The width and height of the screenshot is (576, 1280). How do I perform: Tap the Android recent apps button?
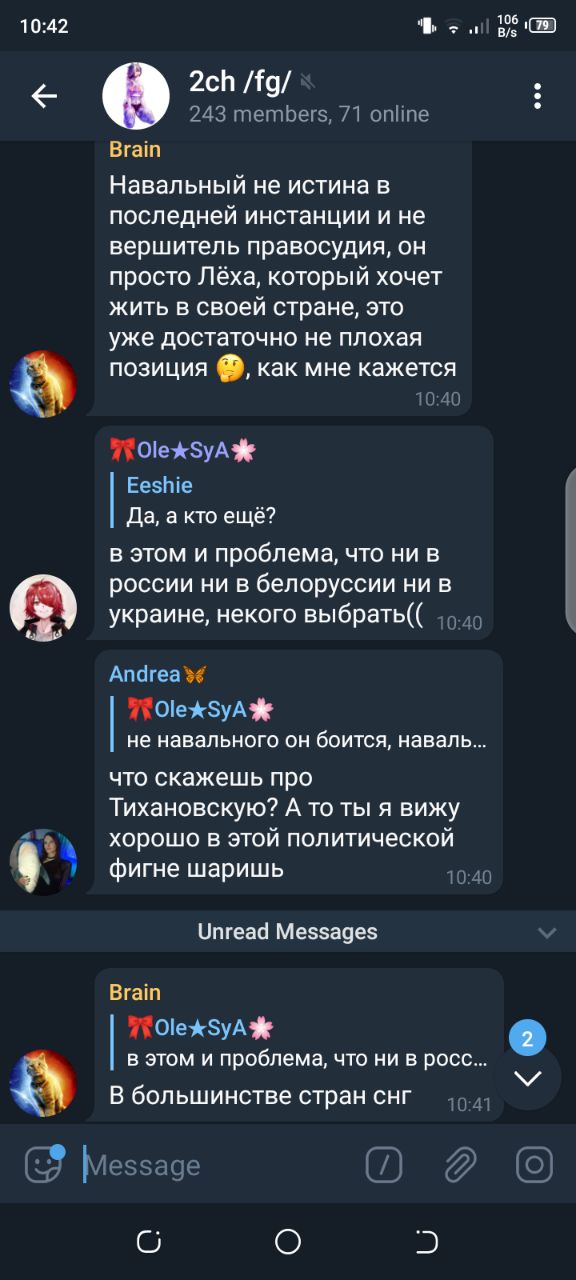pos(149,1242)
